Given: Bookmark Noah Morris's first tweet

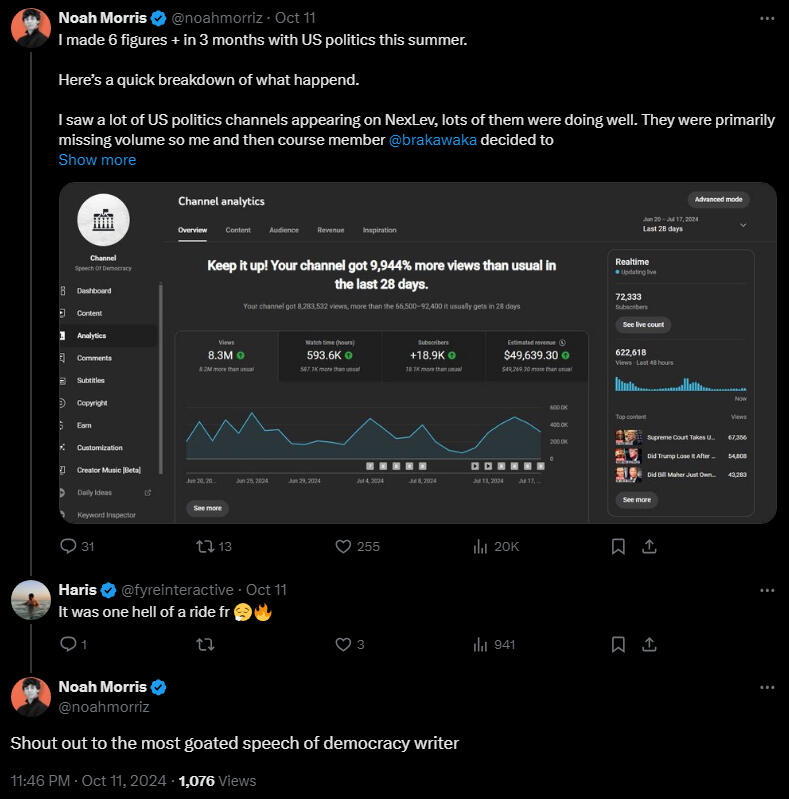Looking at the screenshot, I should click(618, 546).
